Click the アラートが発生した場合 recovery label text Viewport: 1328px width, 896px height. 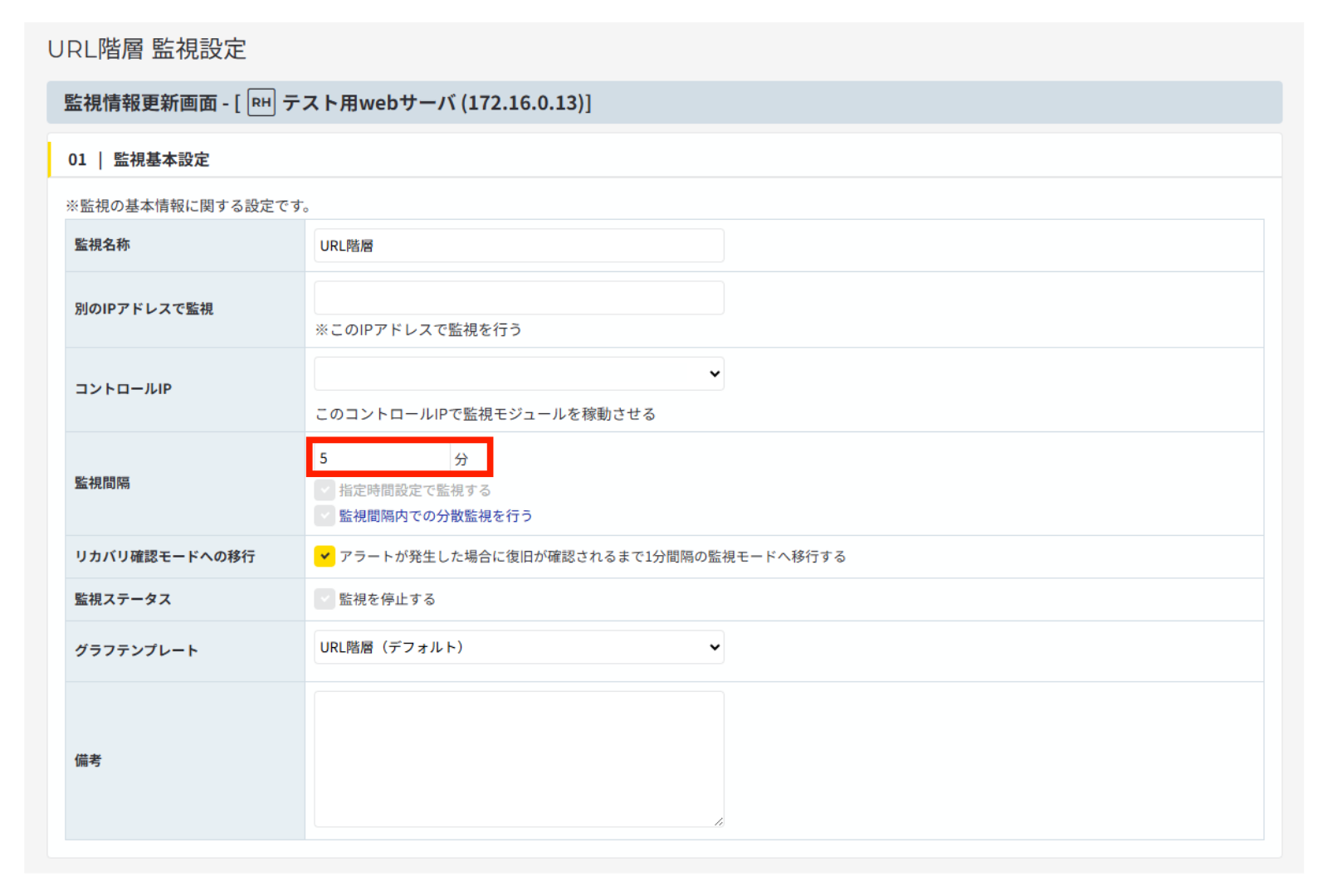coord(593,557)
